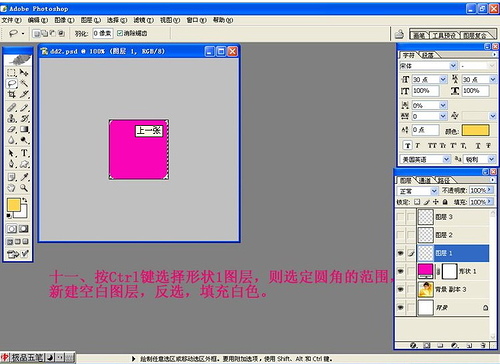500x364 pixels.
Task: Select the History Brush tool
Action: pyautogui.click(x=24, y=118)
